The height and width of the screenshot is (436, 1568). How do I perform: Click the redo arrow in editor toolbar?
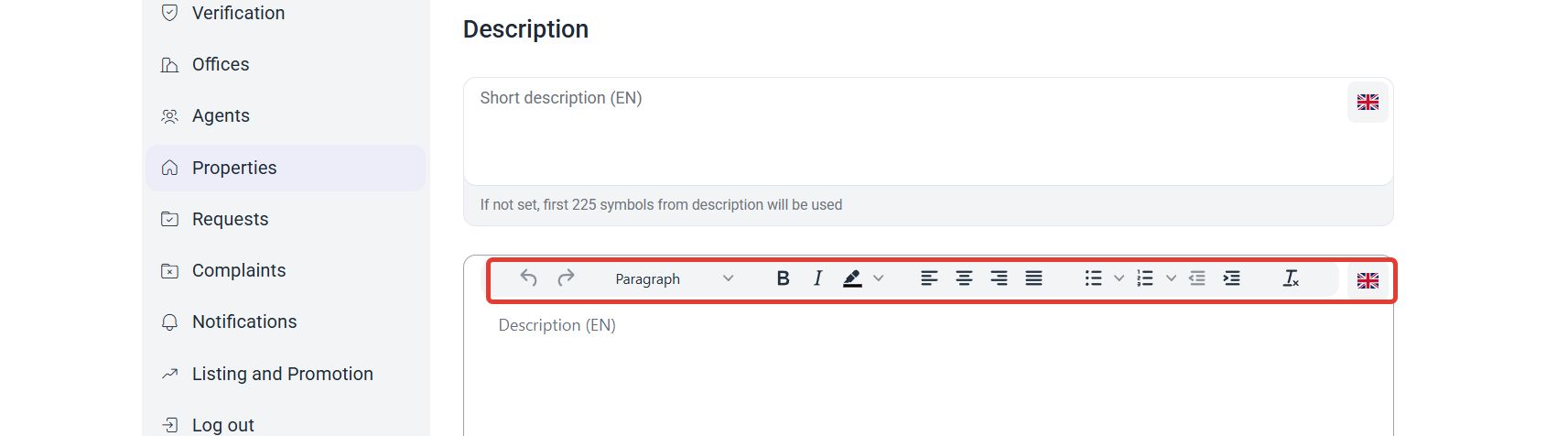click(567, 278)
